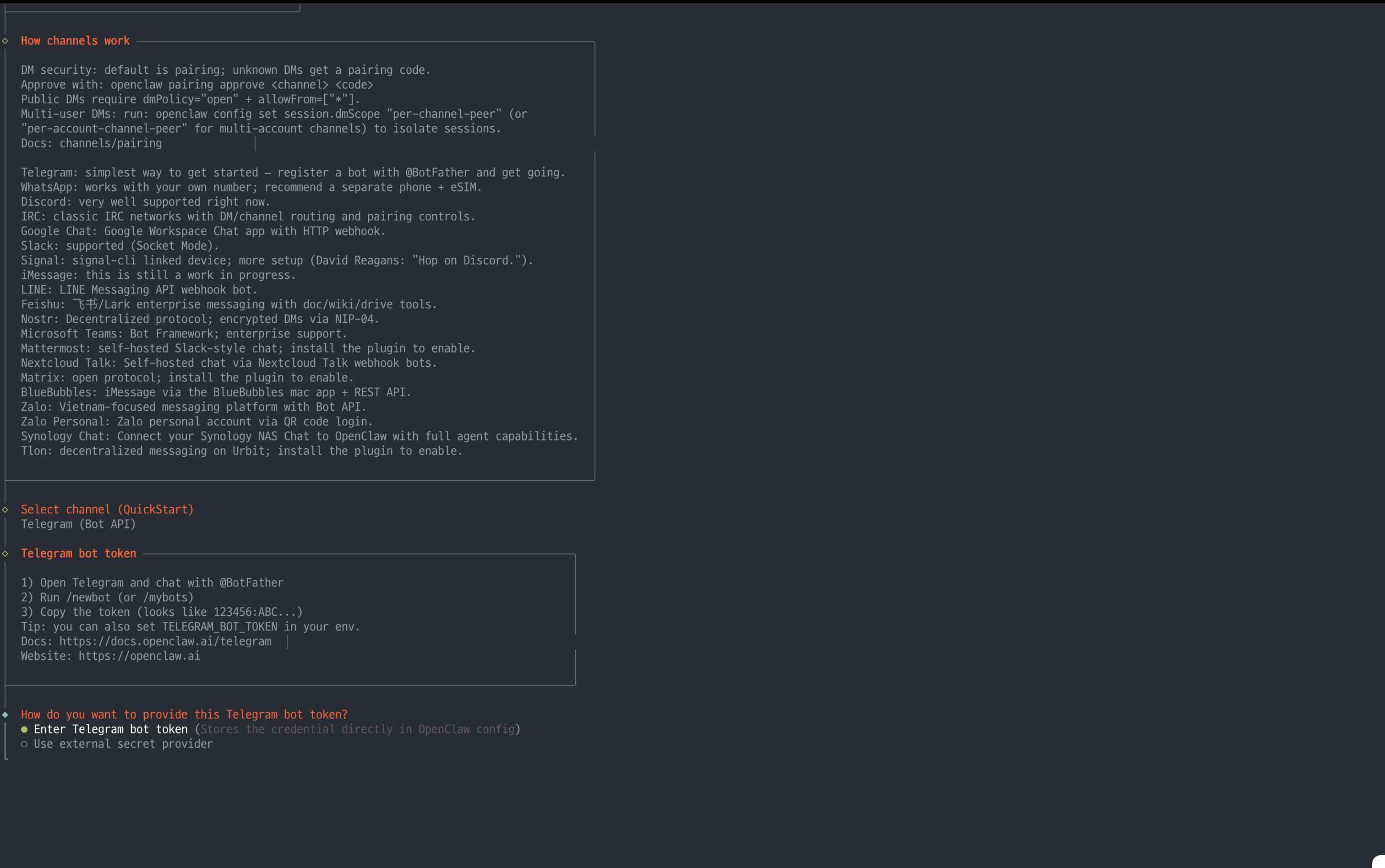1385x868 pixels.
Task: Open the https://openclaw.ai website link
Action: tap(139, 656)
